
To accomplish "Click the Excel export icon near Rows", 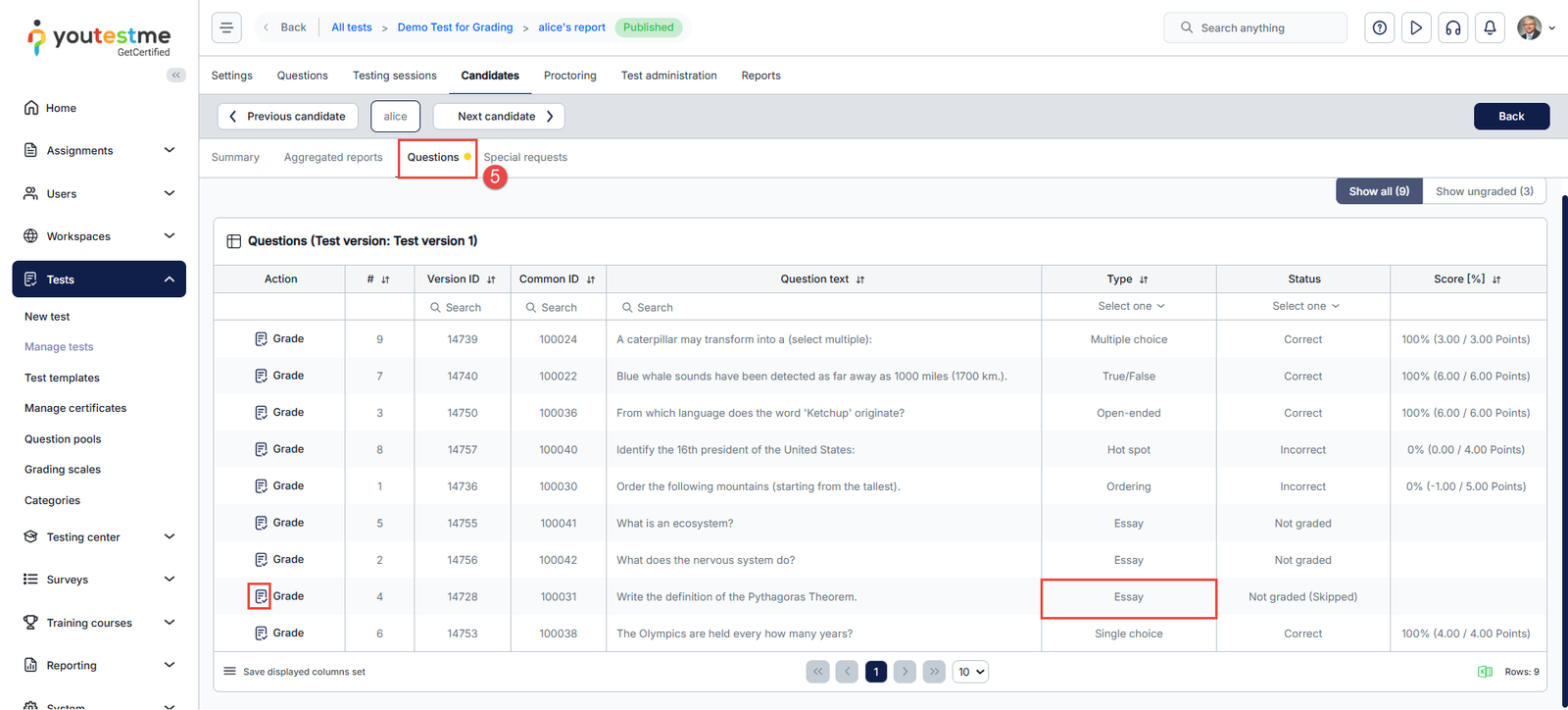I will point(1484,672).
